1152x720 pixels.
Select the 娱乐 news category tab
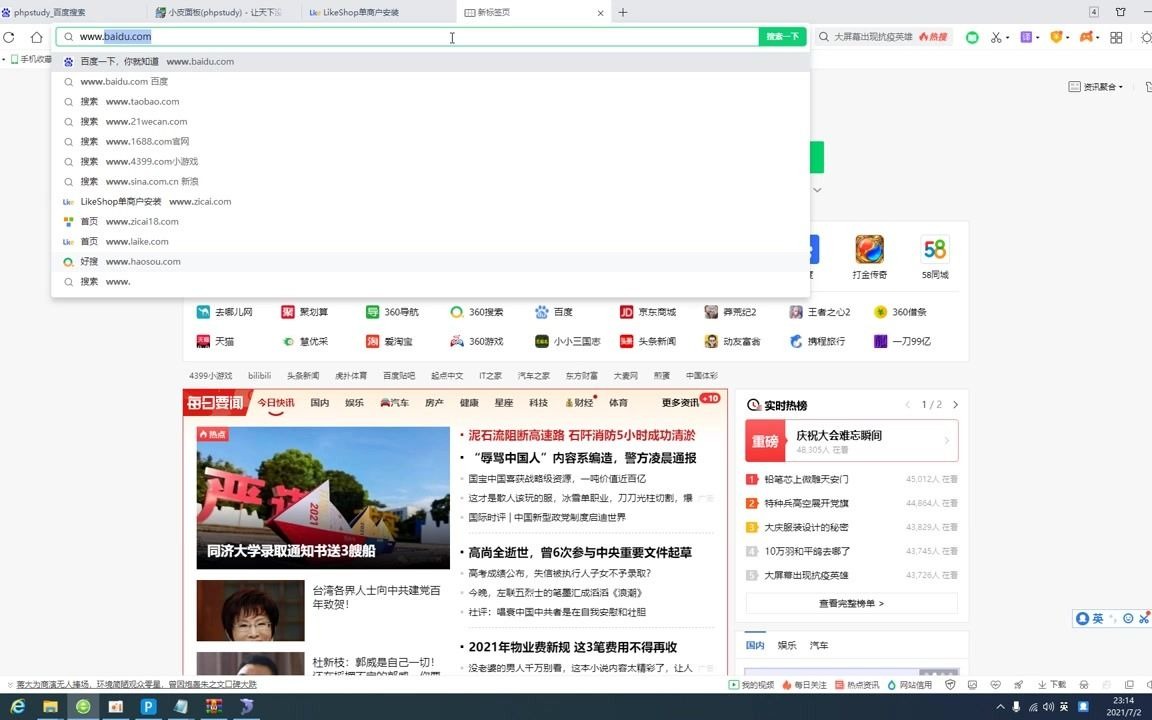click(355, 402)
